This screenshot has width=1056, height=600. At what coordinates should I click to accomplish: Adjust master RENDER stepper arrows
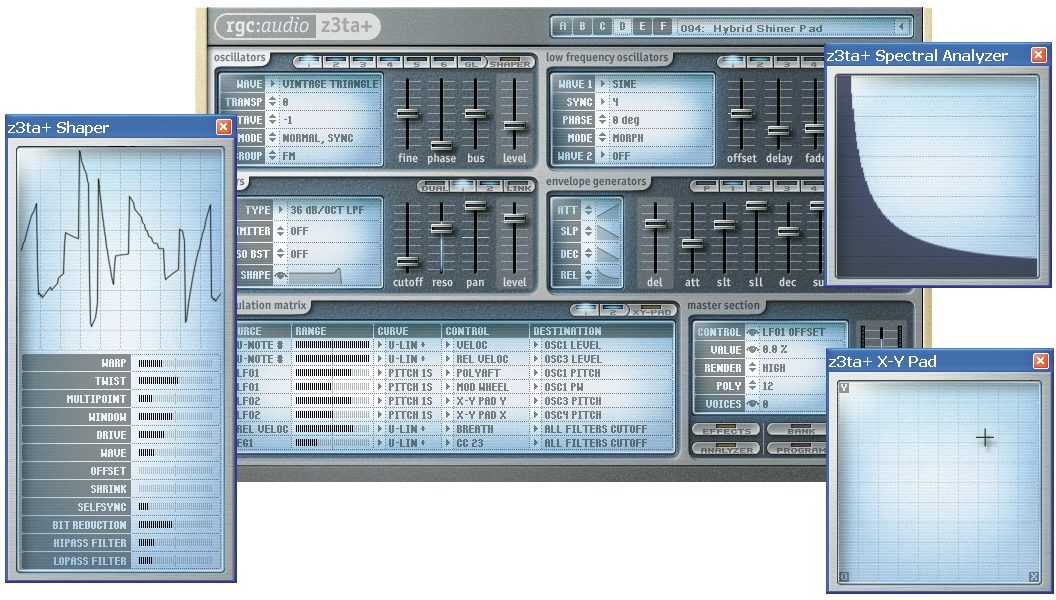tap(752, 368)
